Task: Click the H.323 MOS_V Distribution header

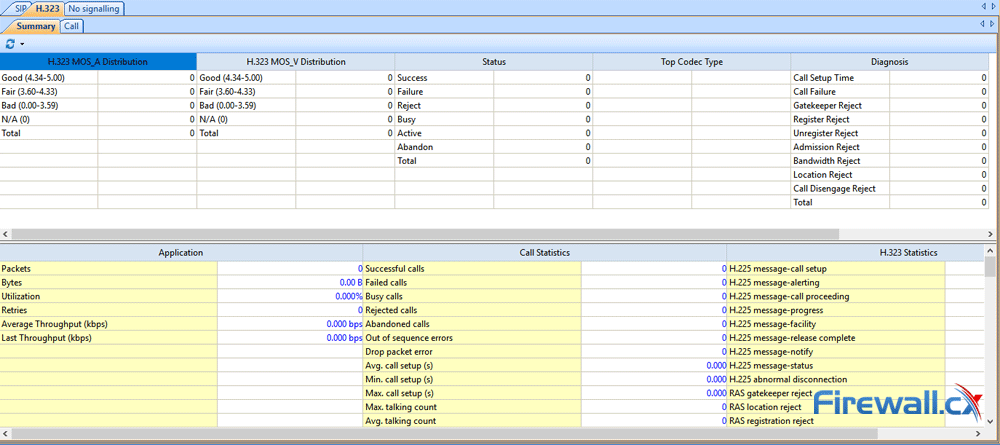Action: point(296,62)
